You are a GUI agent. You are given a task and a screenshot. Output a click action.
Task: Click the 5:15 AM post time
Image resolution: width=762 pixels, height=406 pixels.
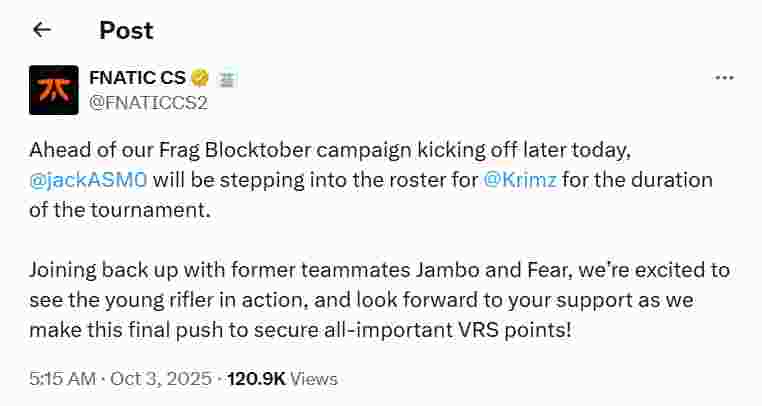(x=61, y=379)
